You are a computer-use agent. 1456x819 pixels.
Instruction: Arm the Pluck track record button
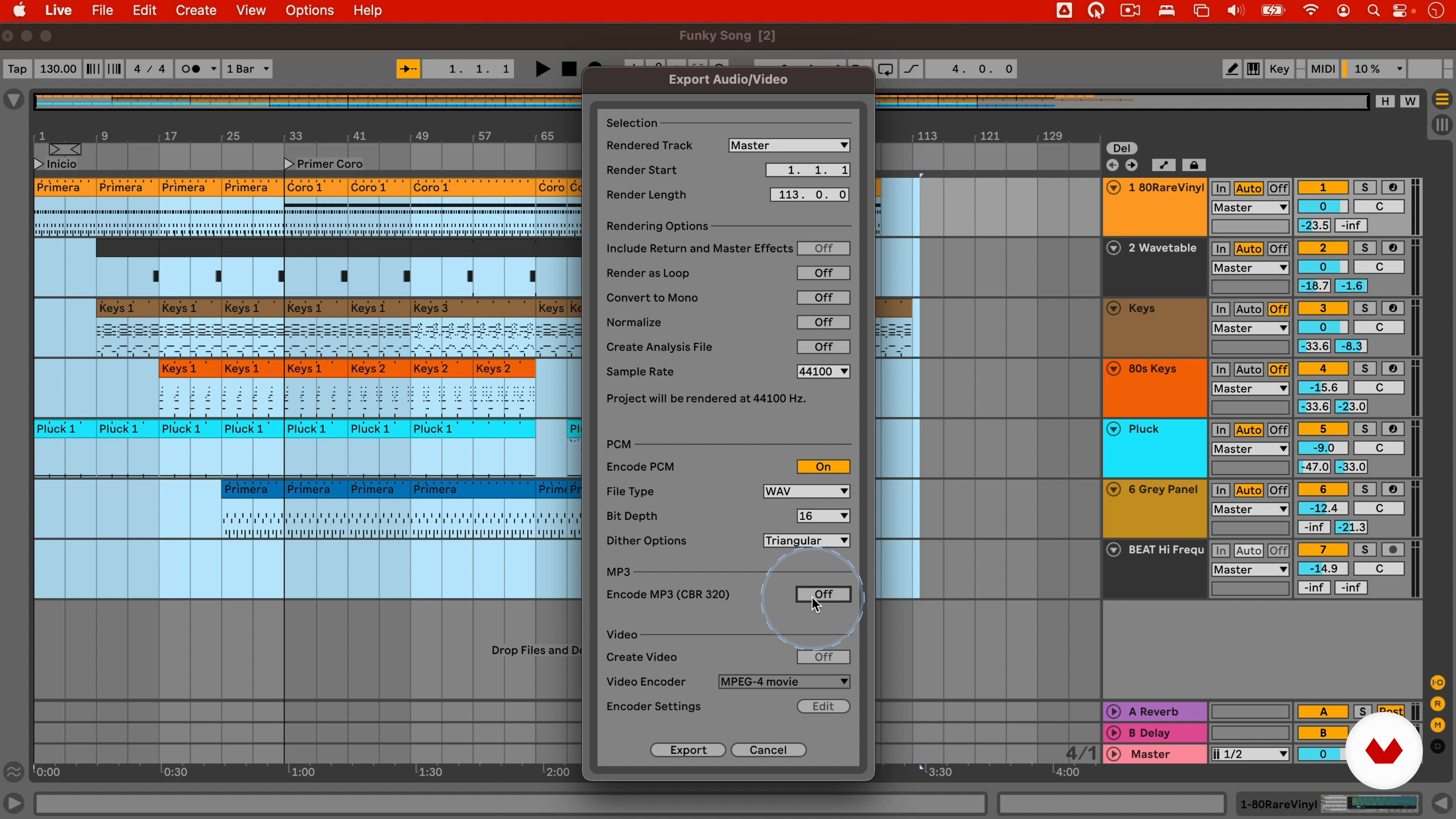point(1393,430)
